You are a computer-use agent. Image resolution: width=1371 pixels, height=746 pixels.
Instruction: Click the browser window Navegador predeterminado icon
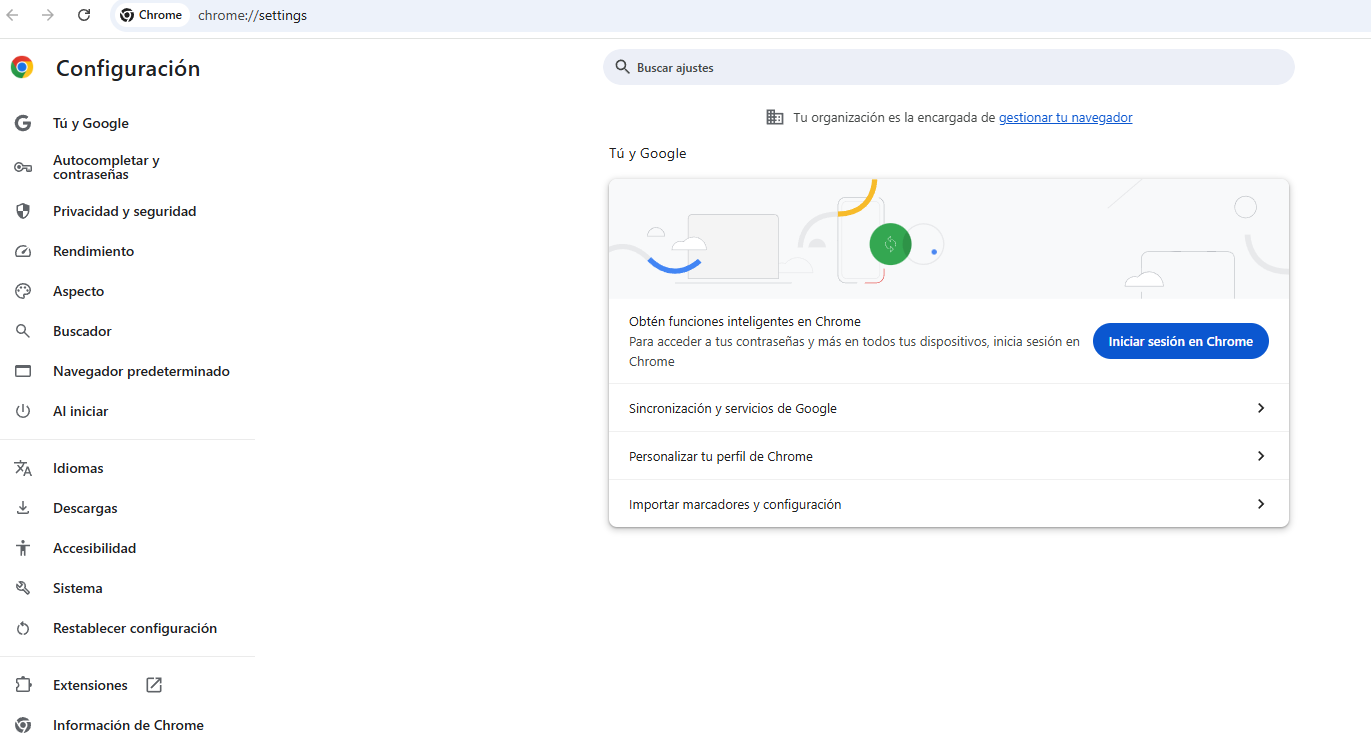[x=23, y=371]
